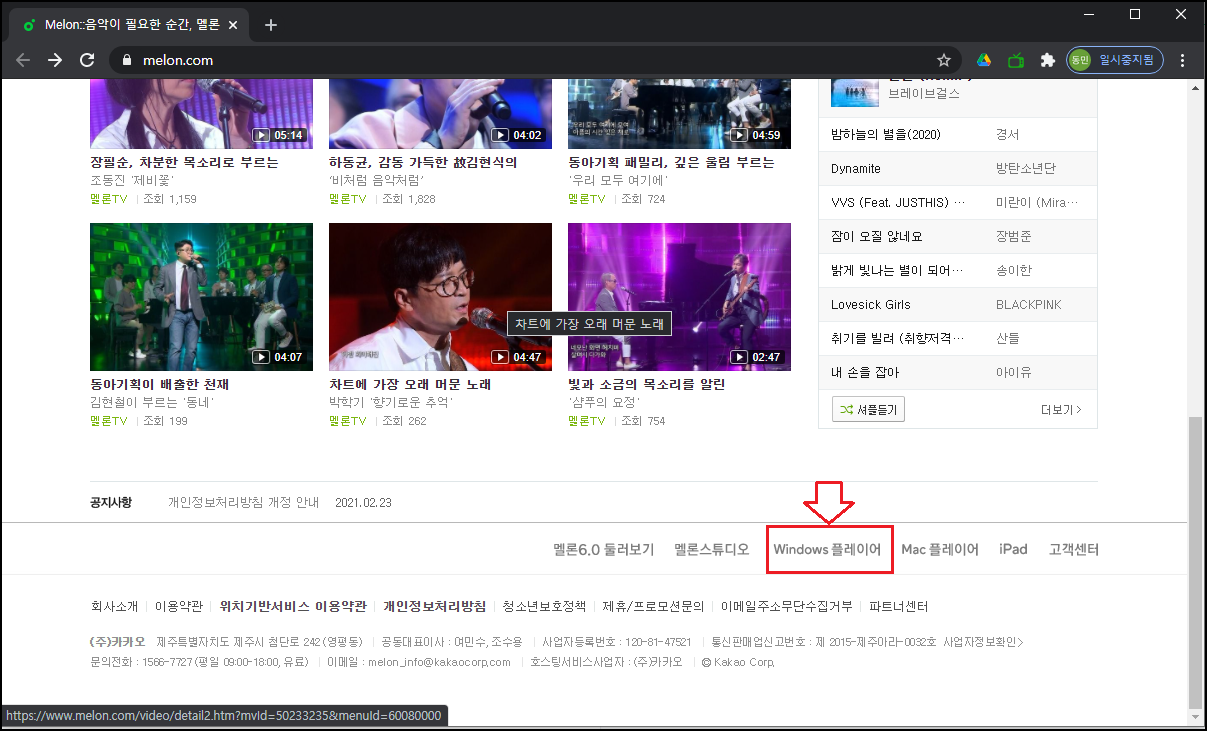The image size is (1207, 731).
Task: Open video title 빛과 소금의 목소리를 알린
Action: [x=646, y=384]
